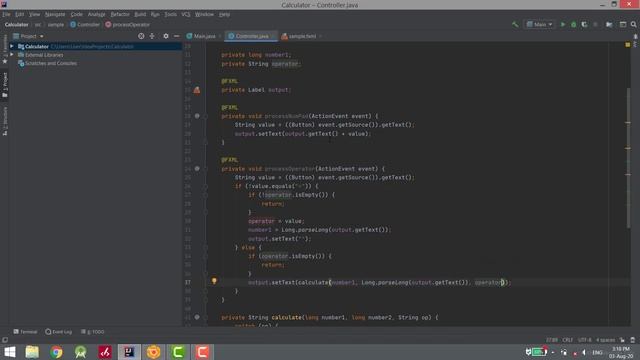Viewport: 640px width, 360px height.
Task: Open the Tools menu
Action: pos(170,14)
